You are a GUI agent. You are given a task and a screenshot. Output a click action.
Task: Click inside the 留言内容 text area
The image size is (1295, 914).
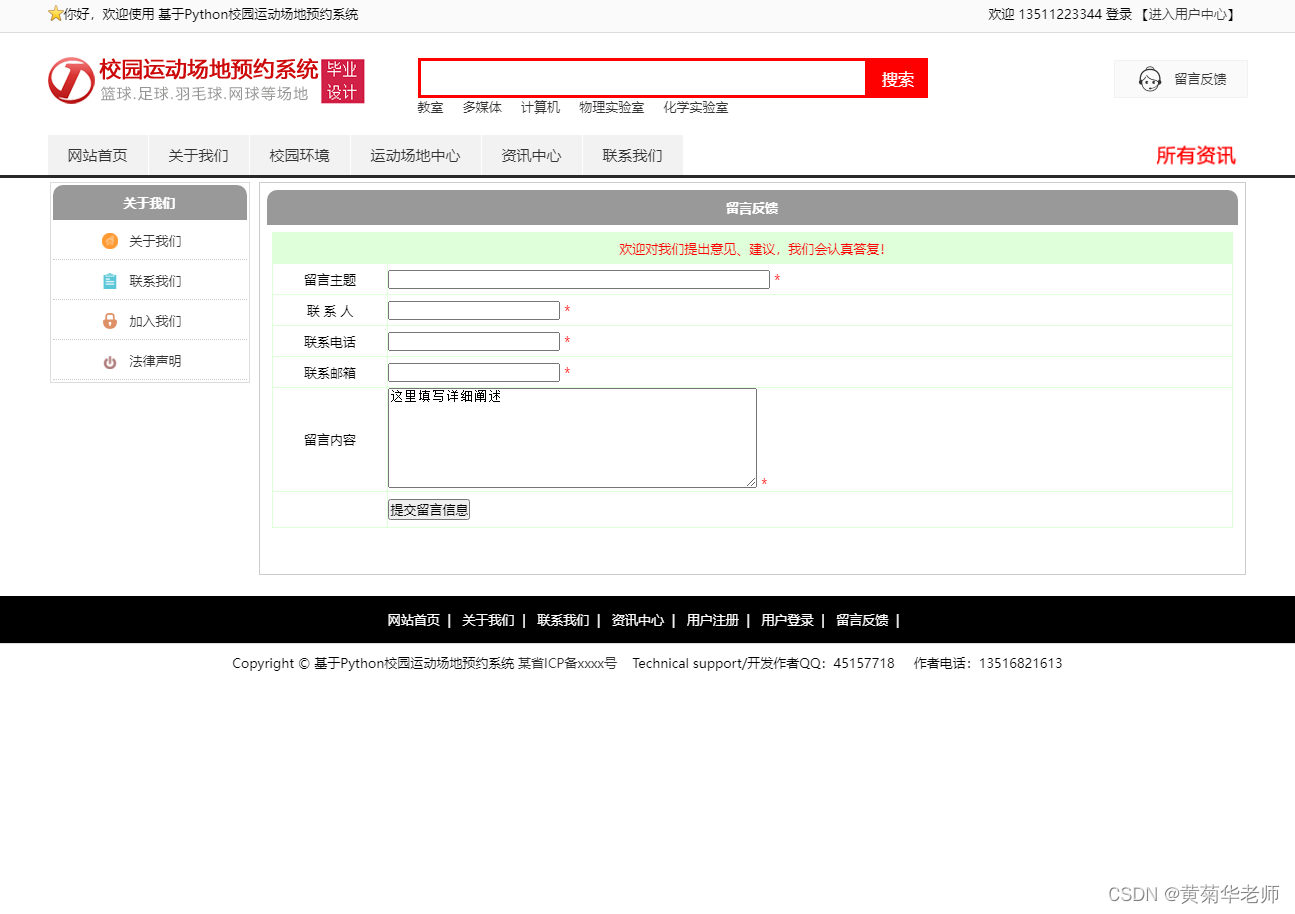click(x=572, y=438)
